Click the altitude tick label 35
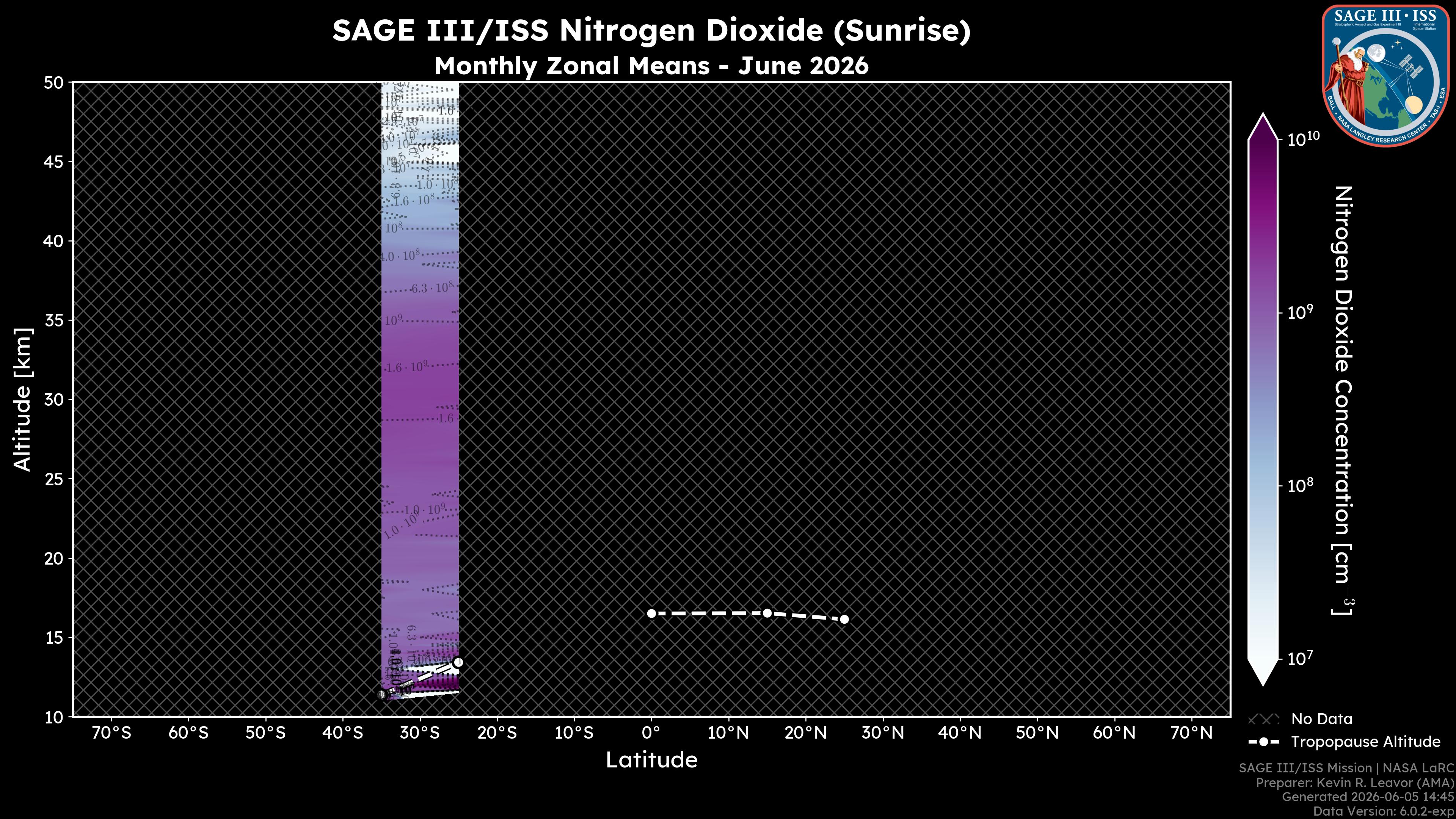The height and width of the screenshot is (819, 1456). [x=54, y=320]
